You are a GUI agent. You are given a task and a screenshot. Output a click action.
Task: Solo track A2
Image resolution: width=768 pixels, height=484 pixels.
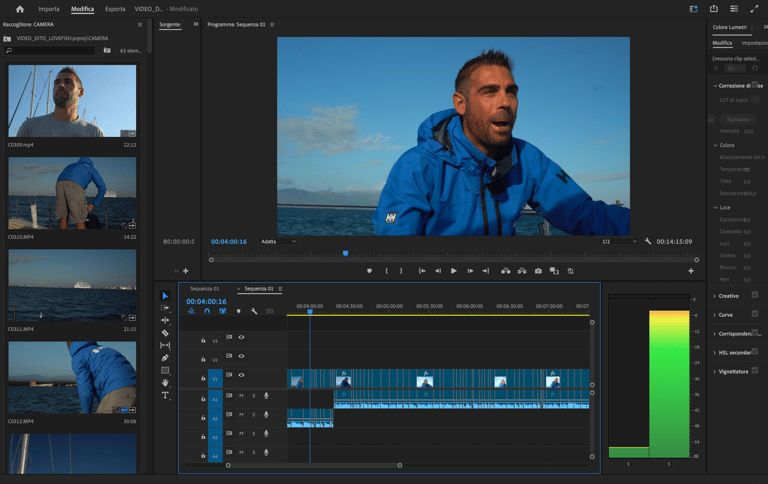[x=254, y=414]
